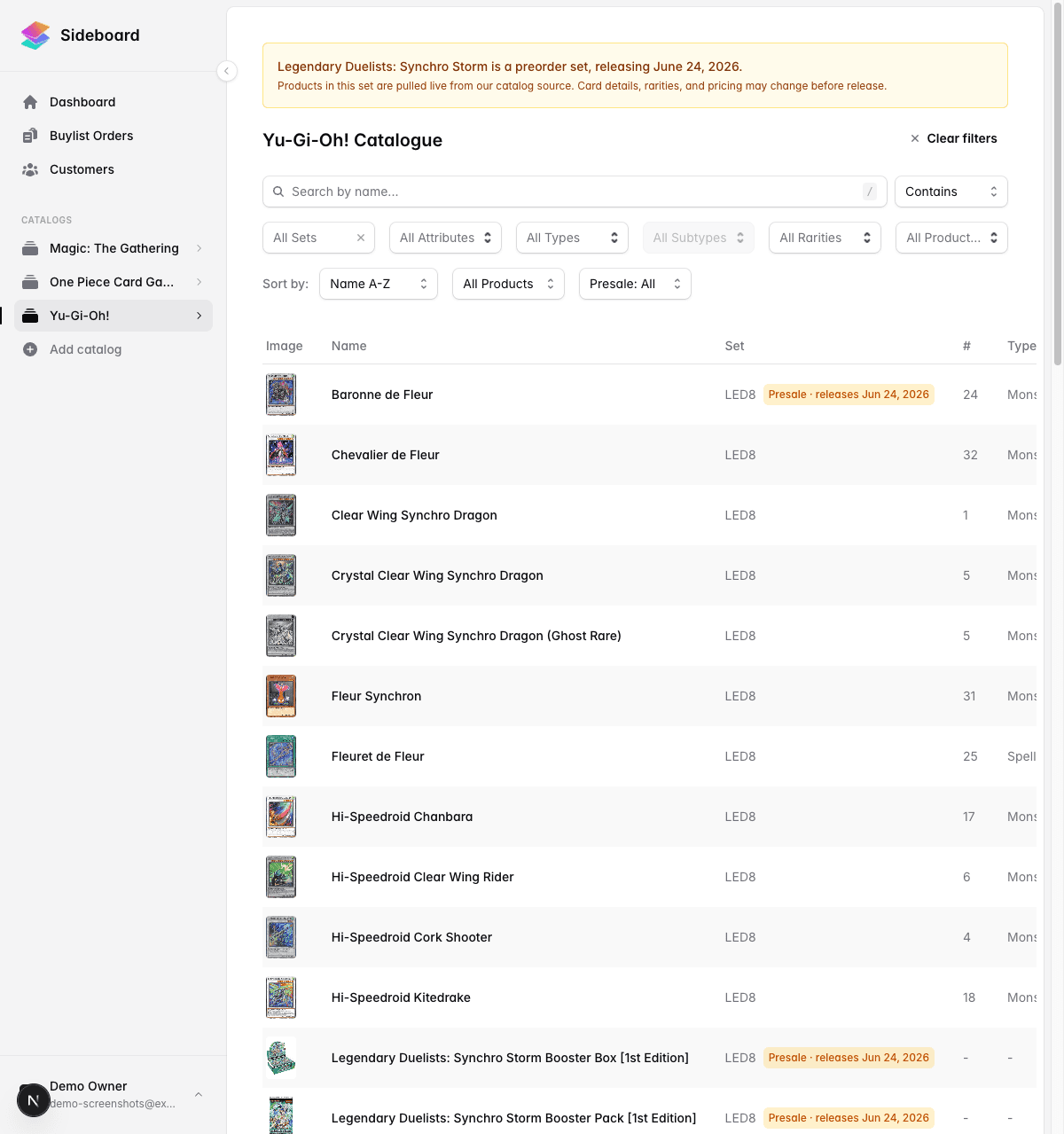1064x1134 pixels.
Task: Open the All Attributes dropdown
Action: pos(445,238)
